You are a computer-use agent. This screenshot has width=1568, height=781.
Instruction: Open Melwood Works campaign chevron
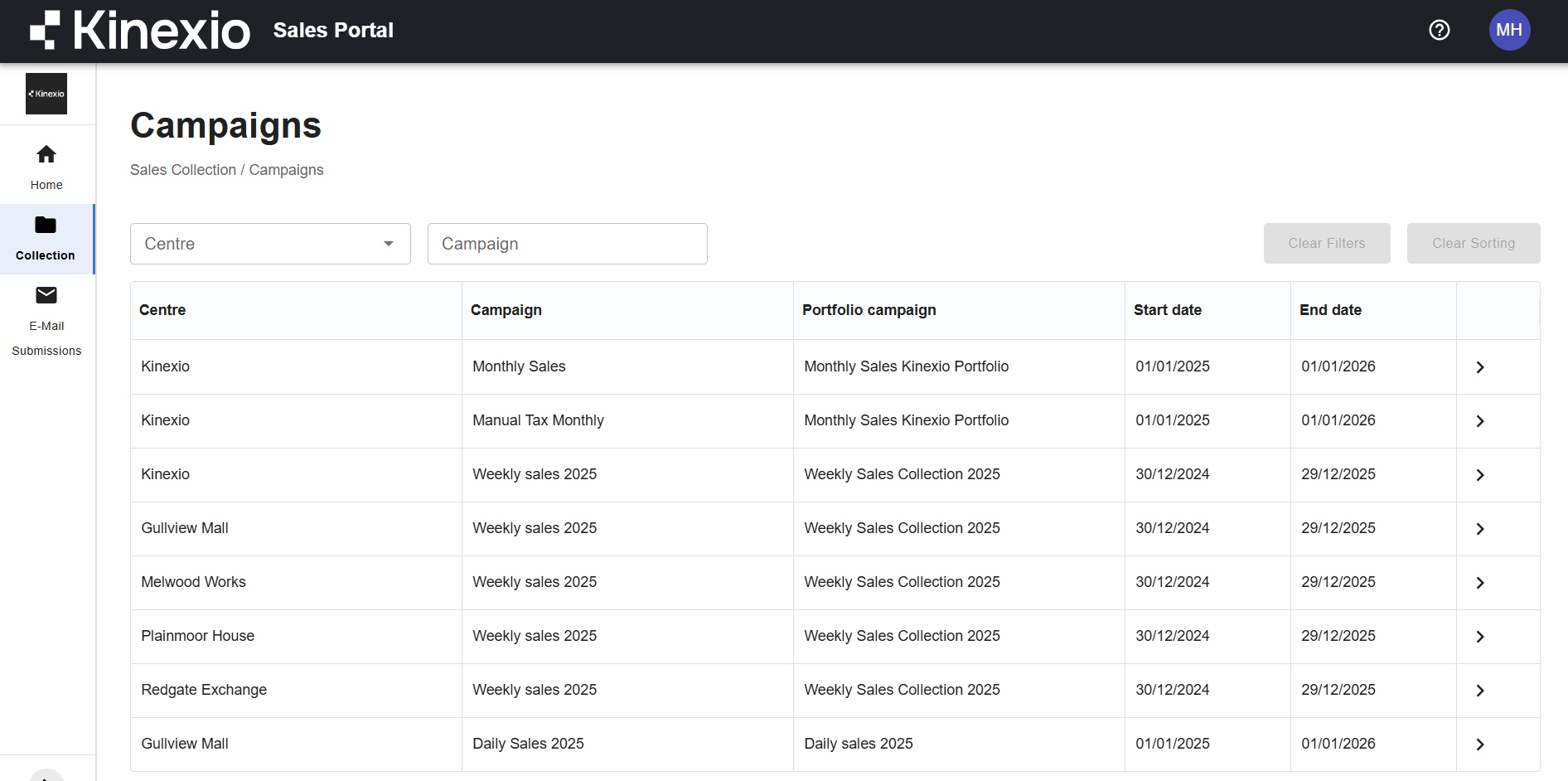coord(1480,583)
